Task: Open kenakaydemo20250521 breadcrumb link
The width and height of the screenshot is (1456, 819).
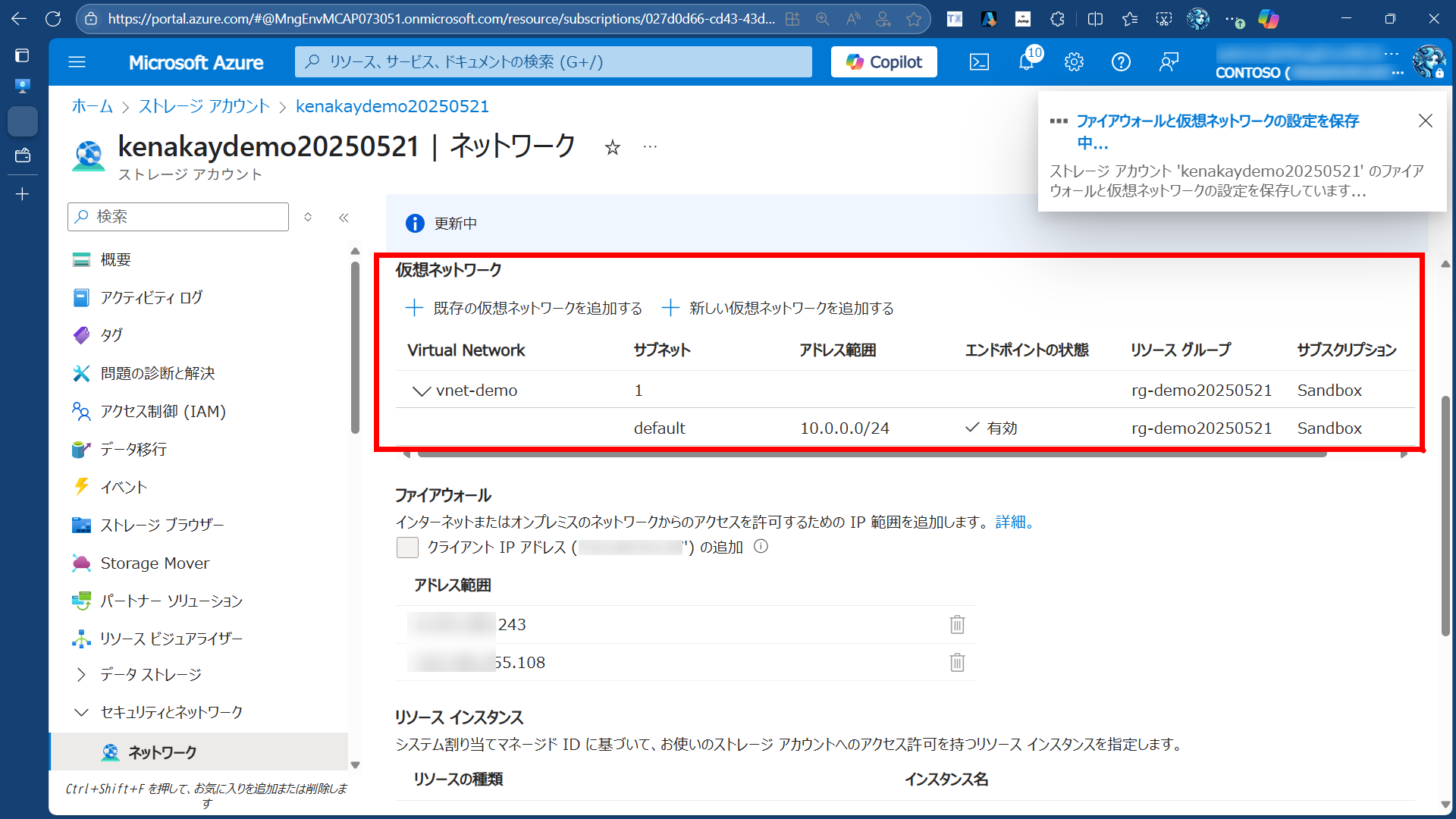Action: pos(392,106)
